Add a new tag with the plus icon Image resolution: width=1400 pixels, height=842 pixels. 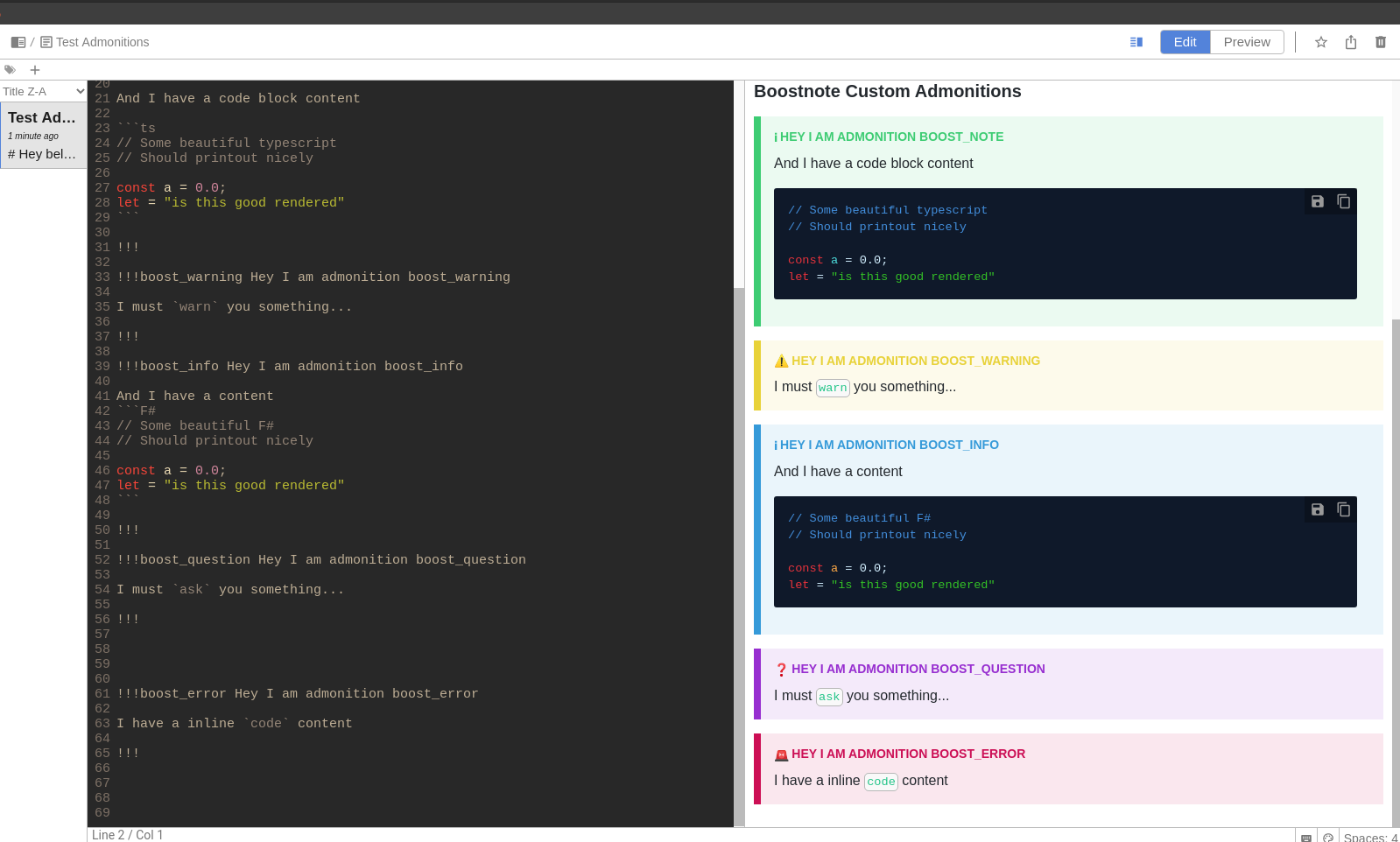pyautogui.click(x=35, y=70)
